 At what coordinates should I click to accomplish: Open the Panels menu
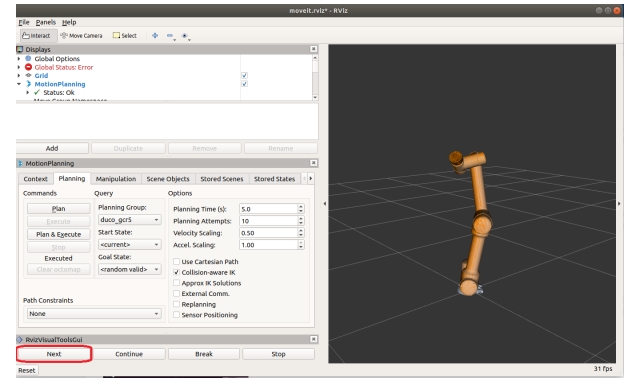click(46, 22)
